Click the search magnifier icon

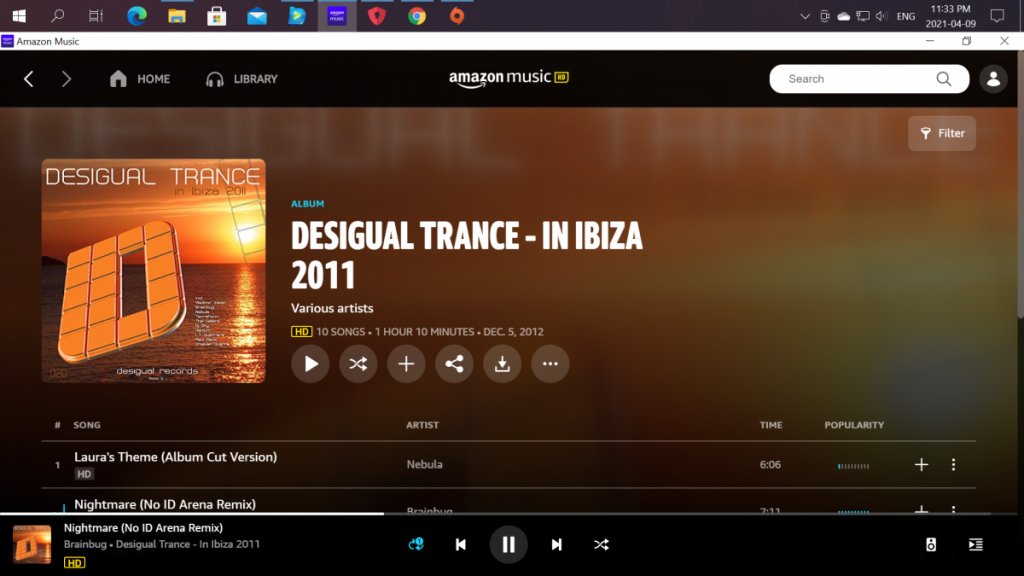[x=944, y=79]
